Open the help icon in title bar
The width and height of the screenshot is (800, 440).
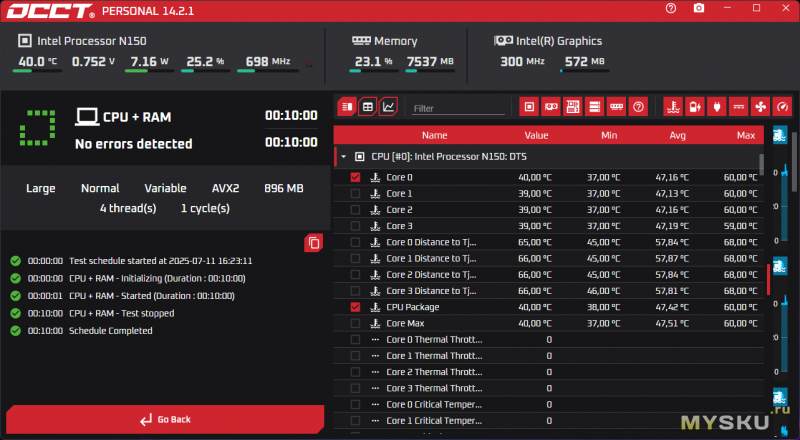[x=671, y=8]
